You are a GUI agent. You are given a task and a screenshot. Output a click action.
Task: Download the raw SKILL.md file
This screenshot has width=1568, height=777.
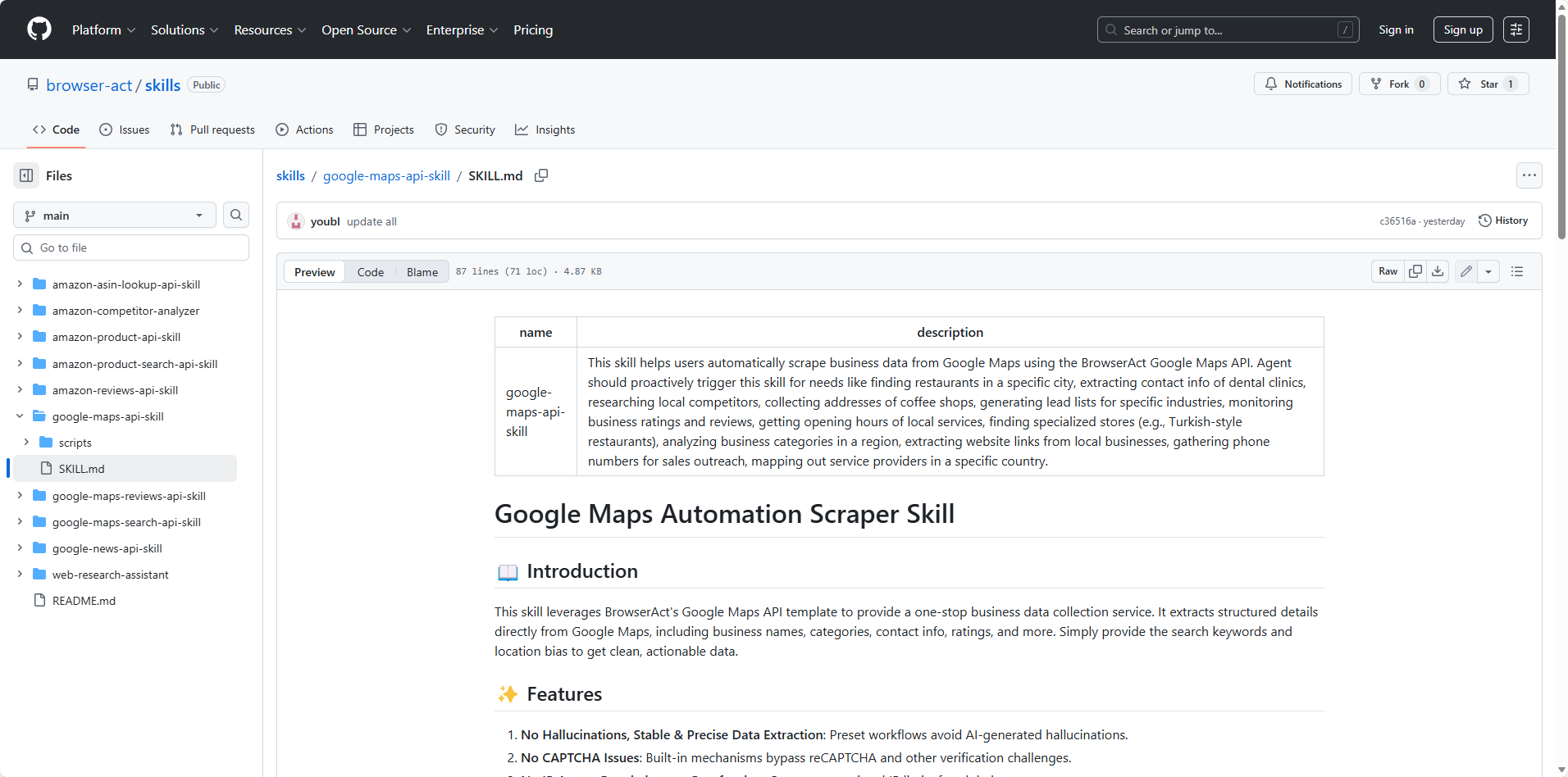click(1438, 270)
